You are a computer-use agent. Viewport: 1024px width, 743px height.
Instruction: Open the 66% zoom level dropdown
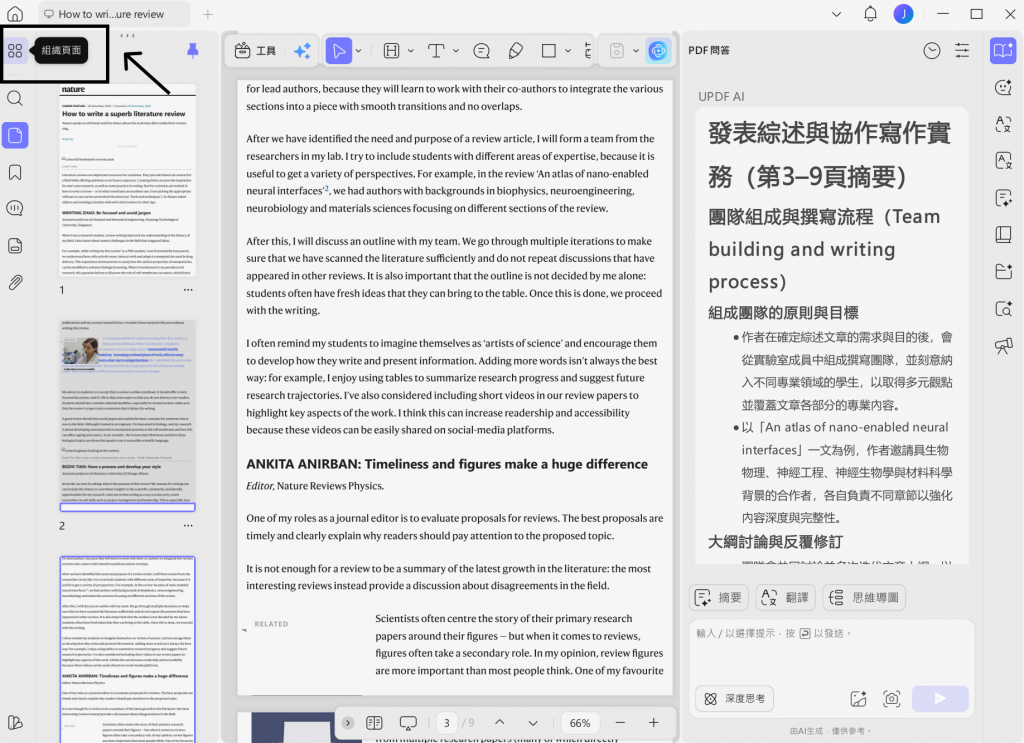point(580,723)
